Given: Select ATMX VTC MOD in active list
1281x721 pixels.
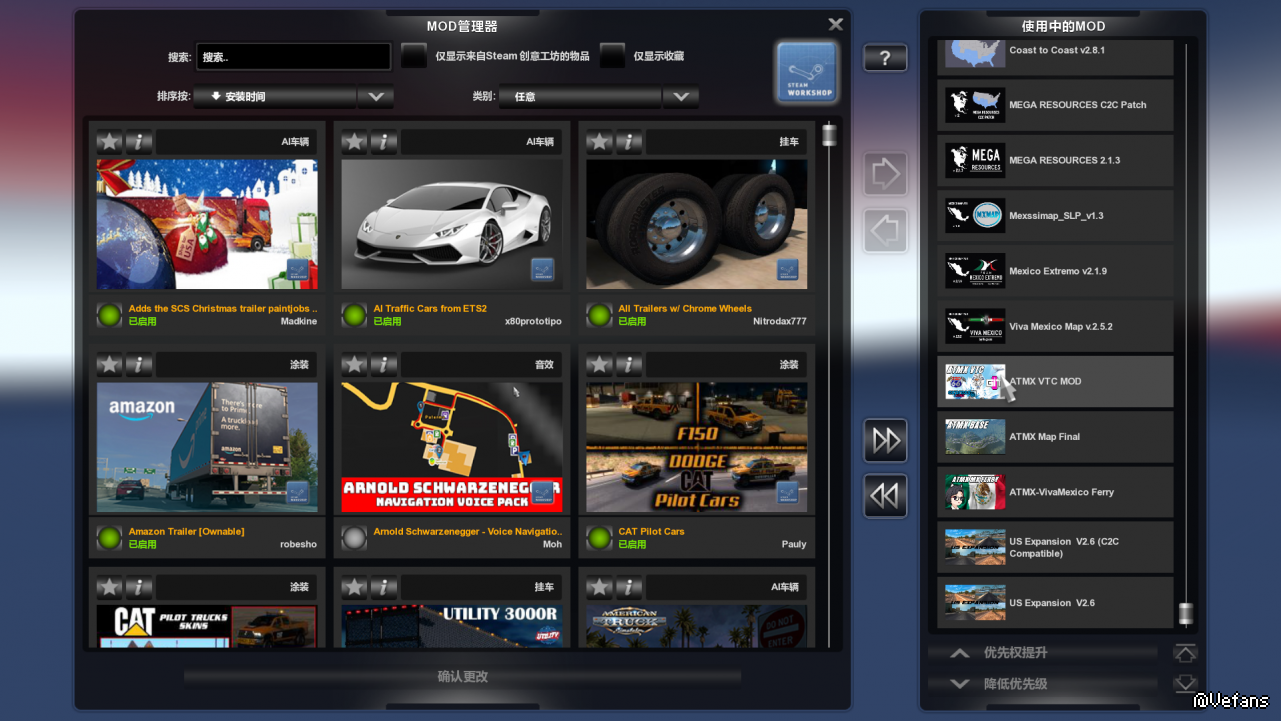Looking at the screenshot, I should click(1055, 381).
